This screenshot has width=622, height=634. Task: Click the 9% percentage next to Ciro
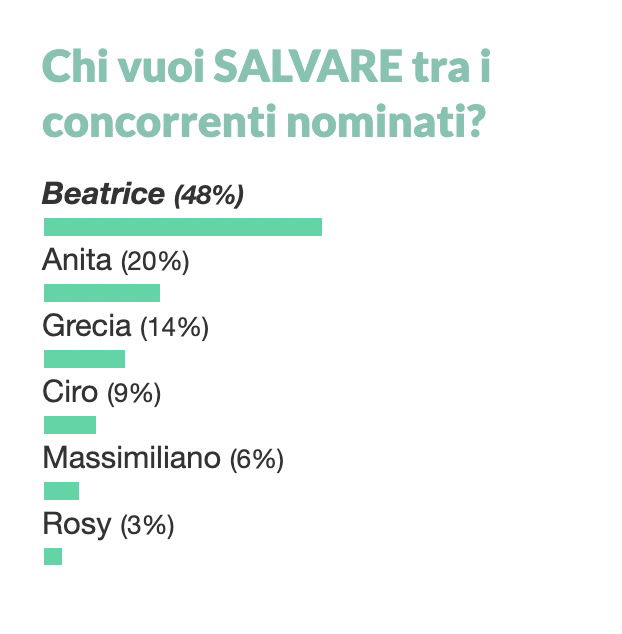(x=134, y=393)
